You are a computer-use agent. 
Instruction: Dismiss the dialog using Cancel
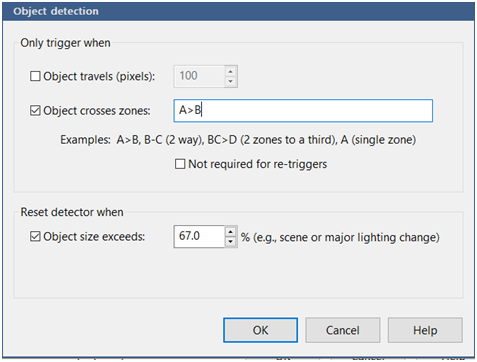click(x=343, y=330)
